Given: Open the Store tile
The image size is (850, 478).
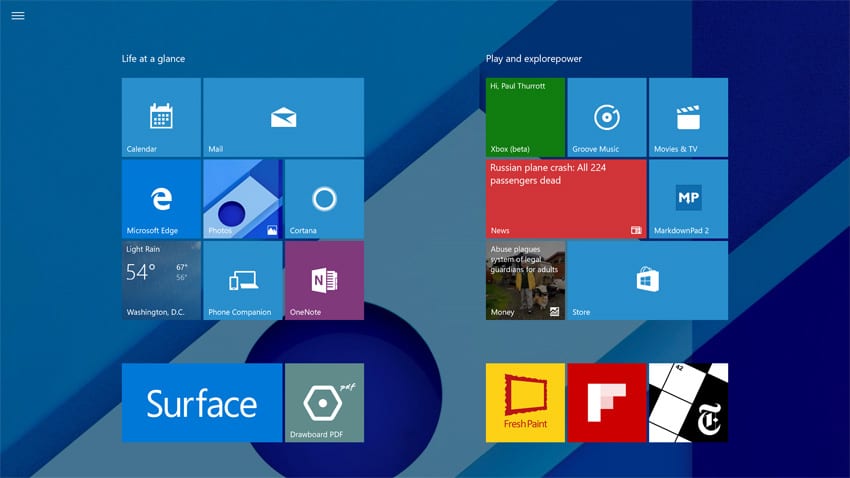Looking at the screenshot, I should tap(648, 280).
